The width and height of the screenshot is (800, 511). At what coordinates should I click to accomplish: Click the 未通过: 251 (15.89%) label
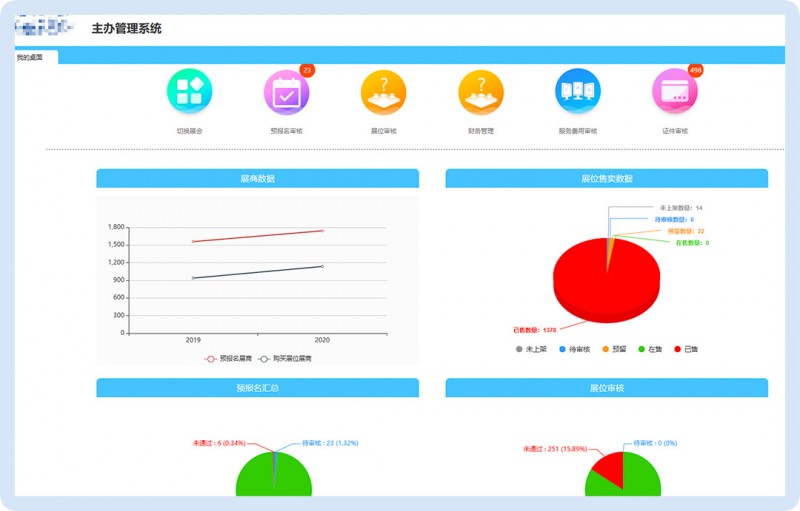click(555, 449)
